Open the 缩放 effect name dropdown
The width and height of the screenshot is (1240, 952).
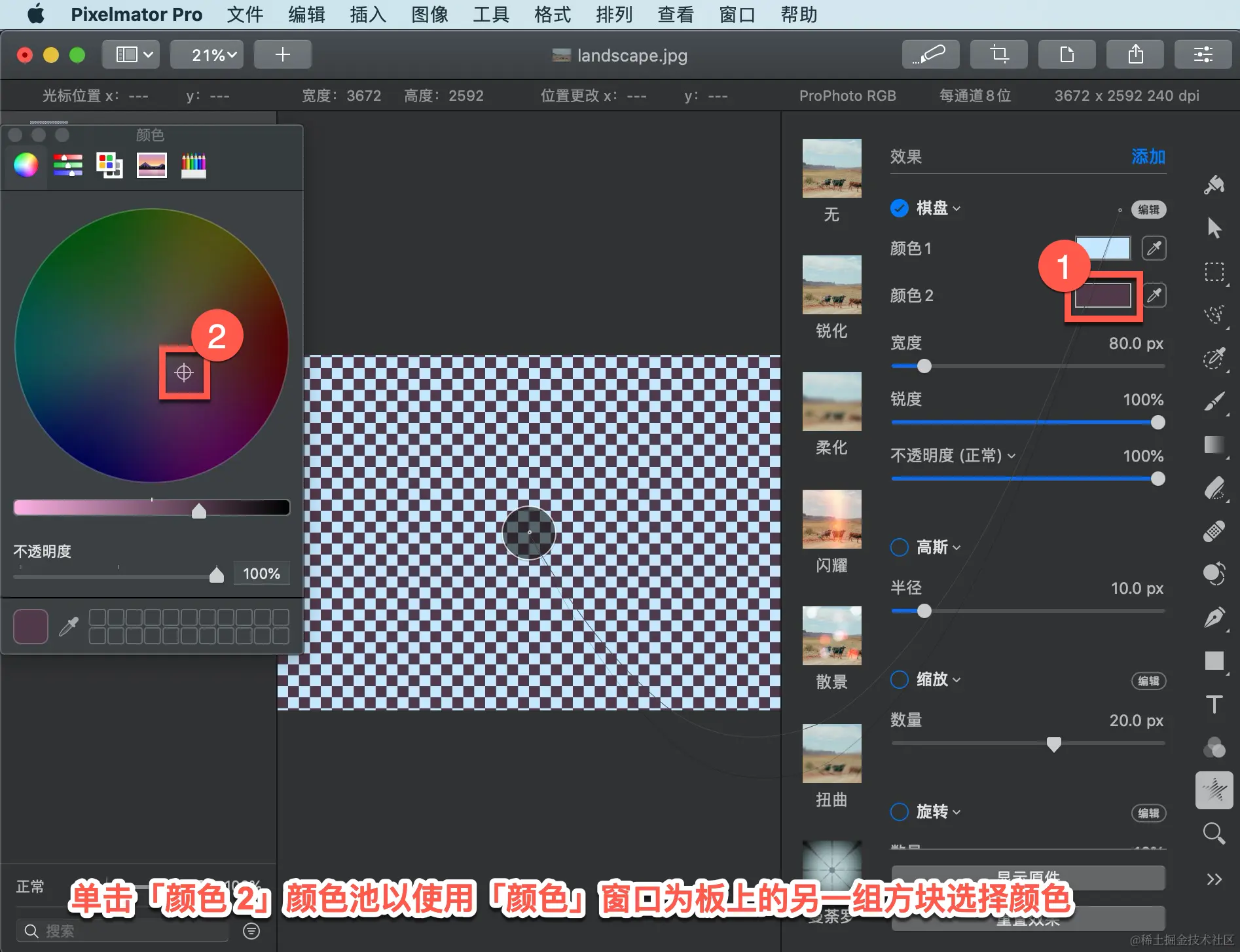[x=938, y=680]
